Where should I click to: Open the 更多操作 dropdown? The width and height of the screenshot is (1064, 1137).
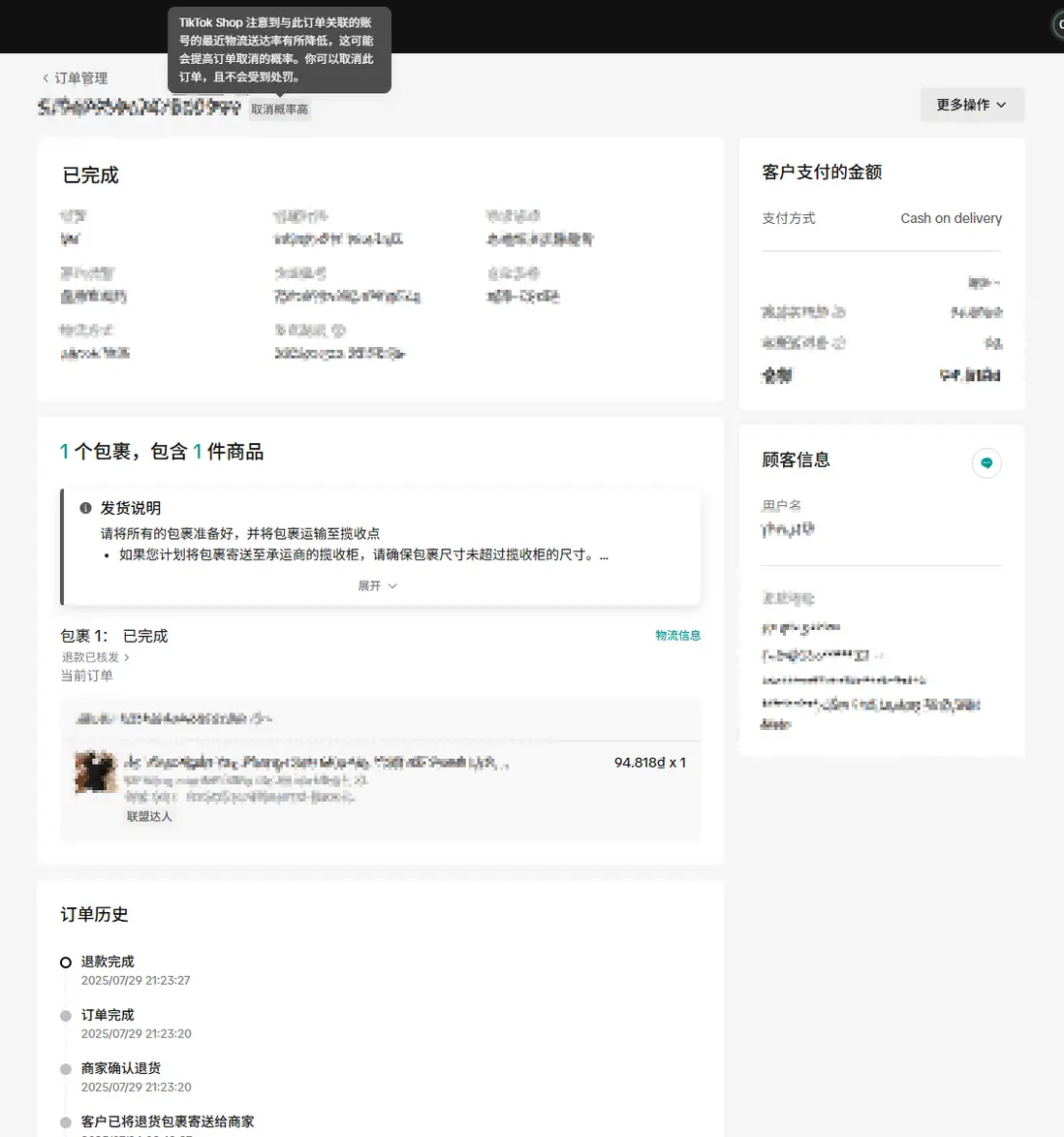[972, 105]
